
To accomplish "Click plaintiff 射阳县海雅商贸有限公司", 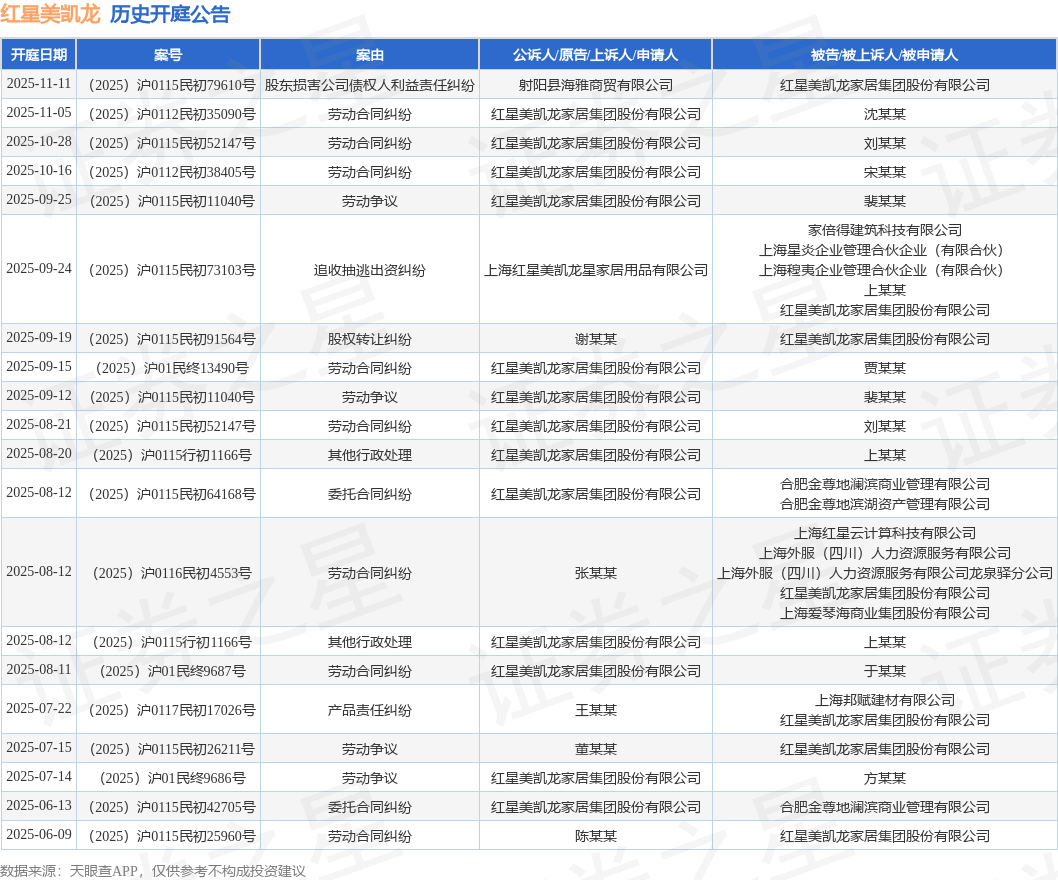I will pos(596,85).
